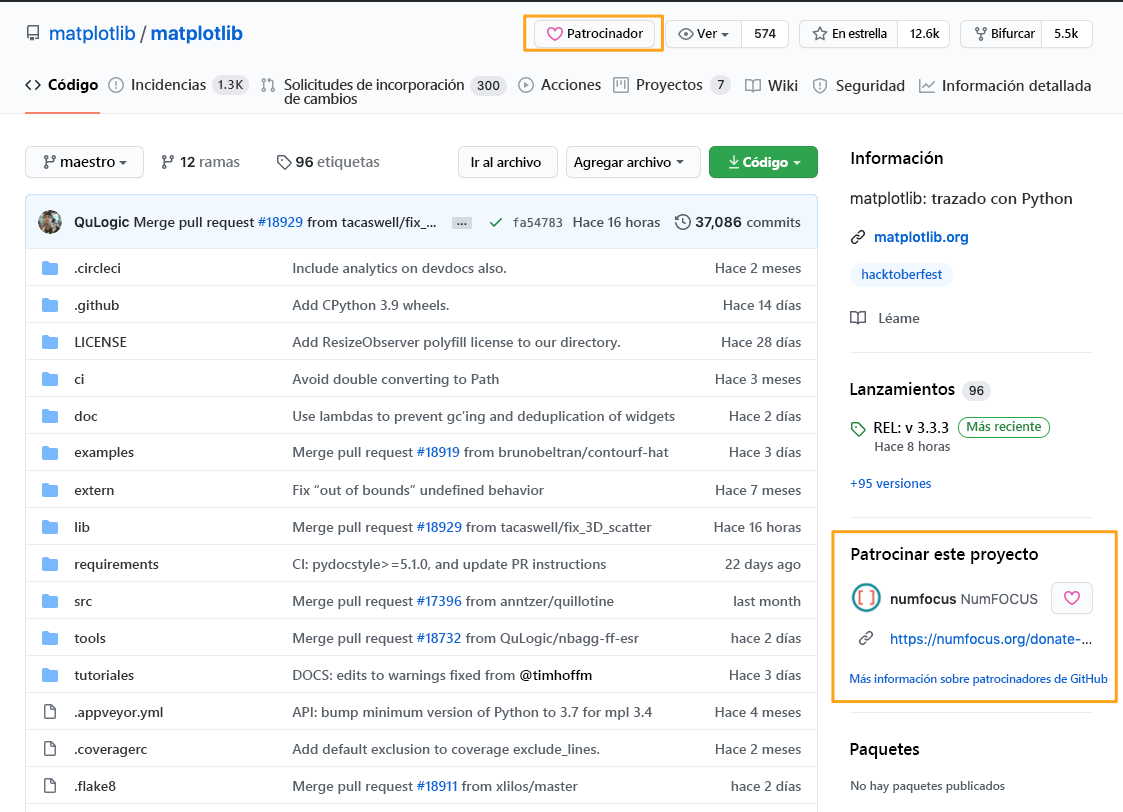This screenshot has width=1123, height=812.
Task: Open the .coveragerc file
Action: (x=110, y=749)
